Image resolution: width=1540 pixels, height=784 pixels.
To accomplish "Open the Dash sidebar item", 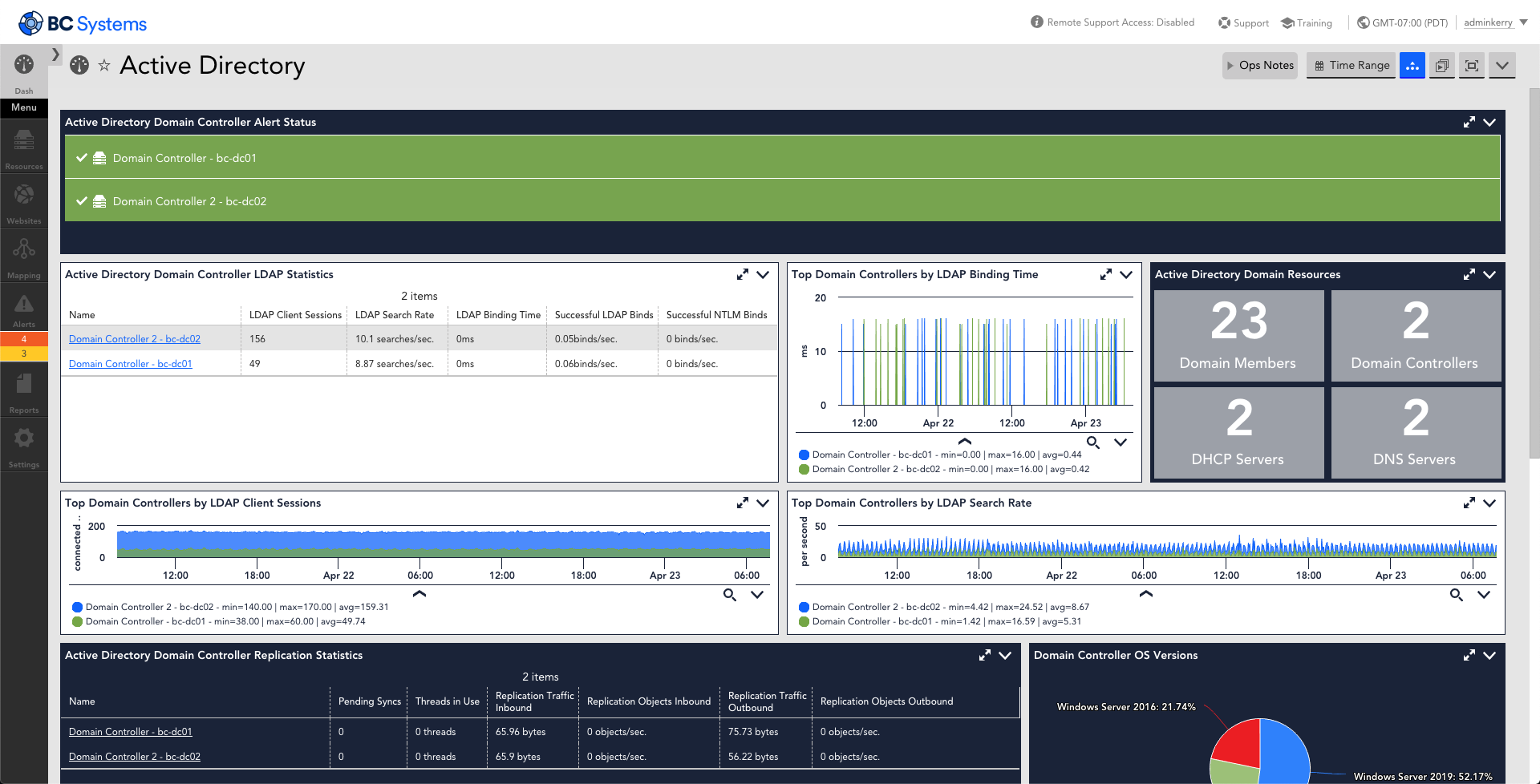I will (24, 73).
